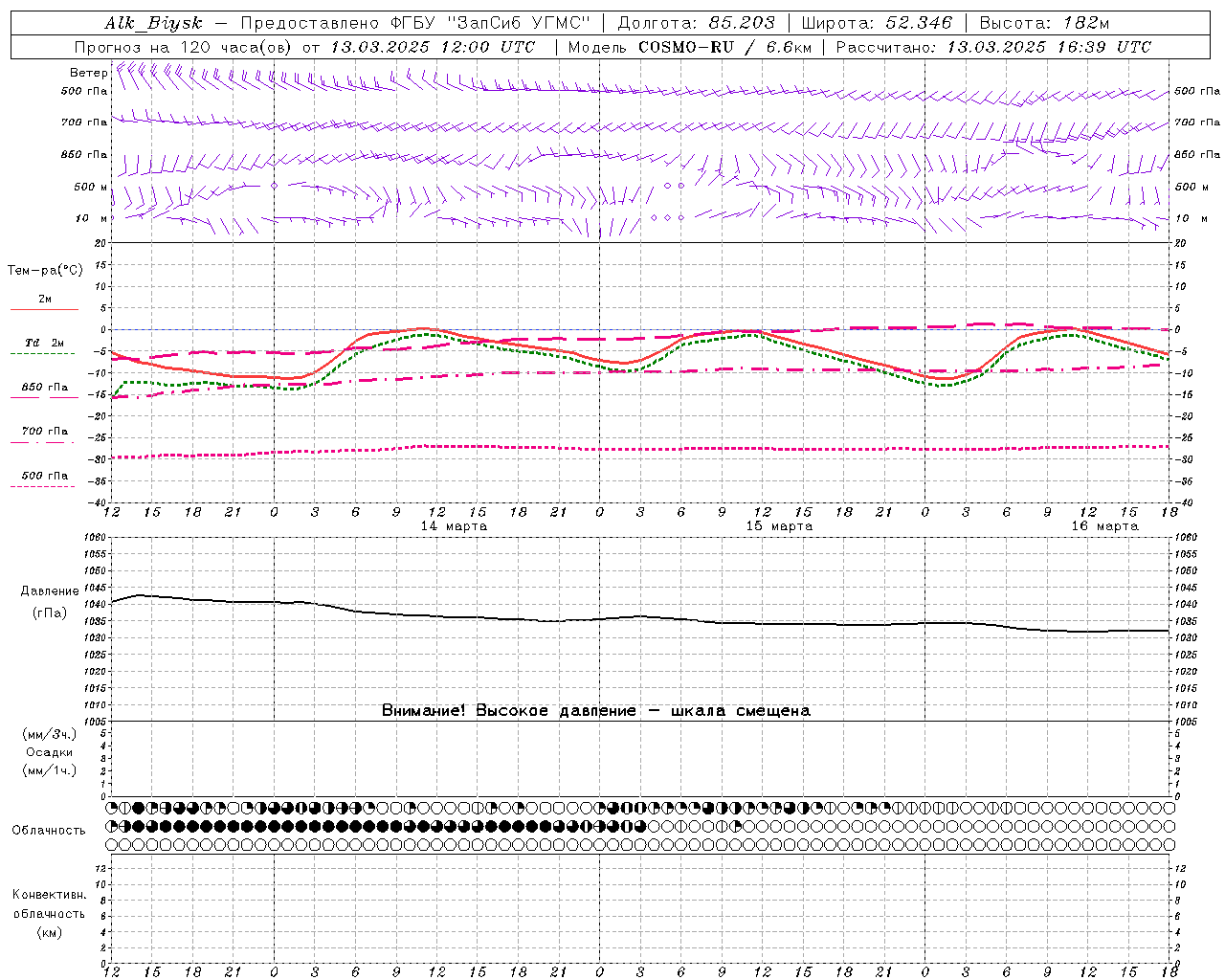Click the Модель COSMO-RU / 6.6км text
1225x980 pixels.
point(690,47)
